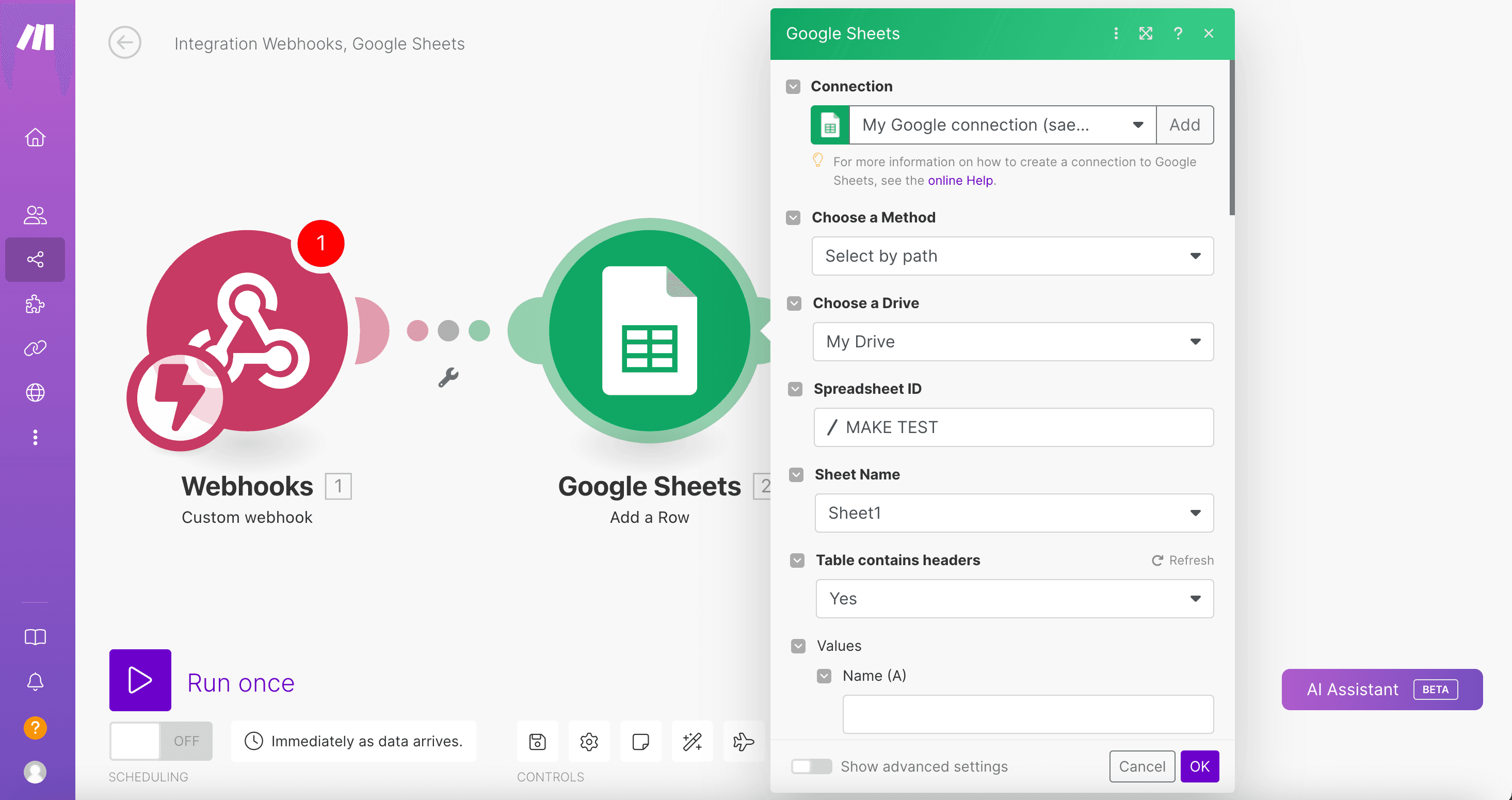Open Scenarios share icon in sidebar
This screenshot has width=1512, height=800.
(35, 260)
